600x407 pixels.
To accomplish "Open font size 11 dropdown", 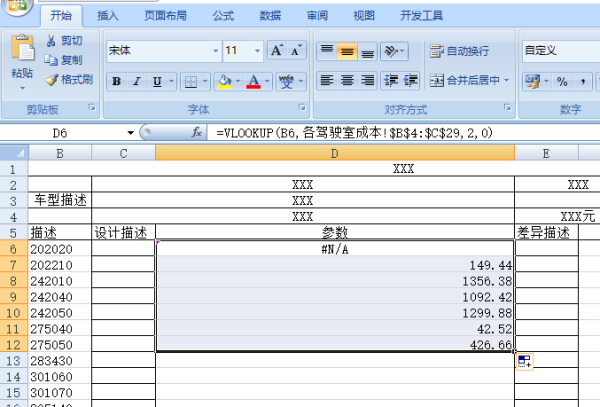I will pyautogui.click(x=257, y=50).
